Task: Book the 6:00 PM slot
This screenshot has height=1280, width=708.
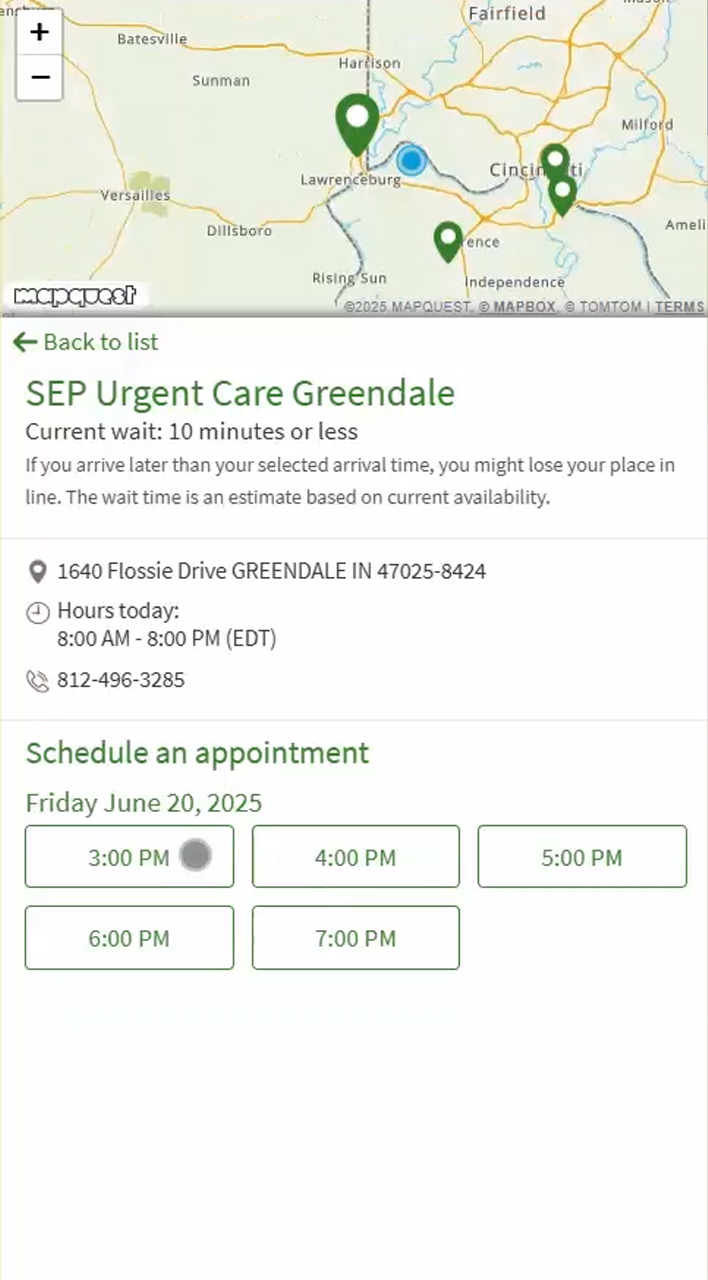Action: pyautogui.click(x=129, y=938)
